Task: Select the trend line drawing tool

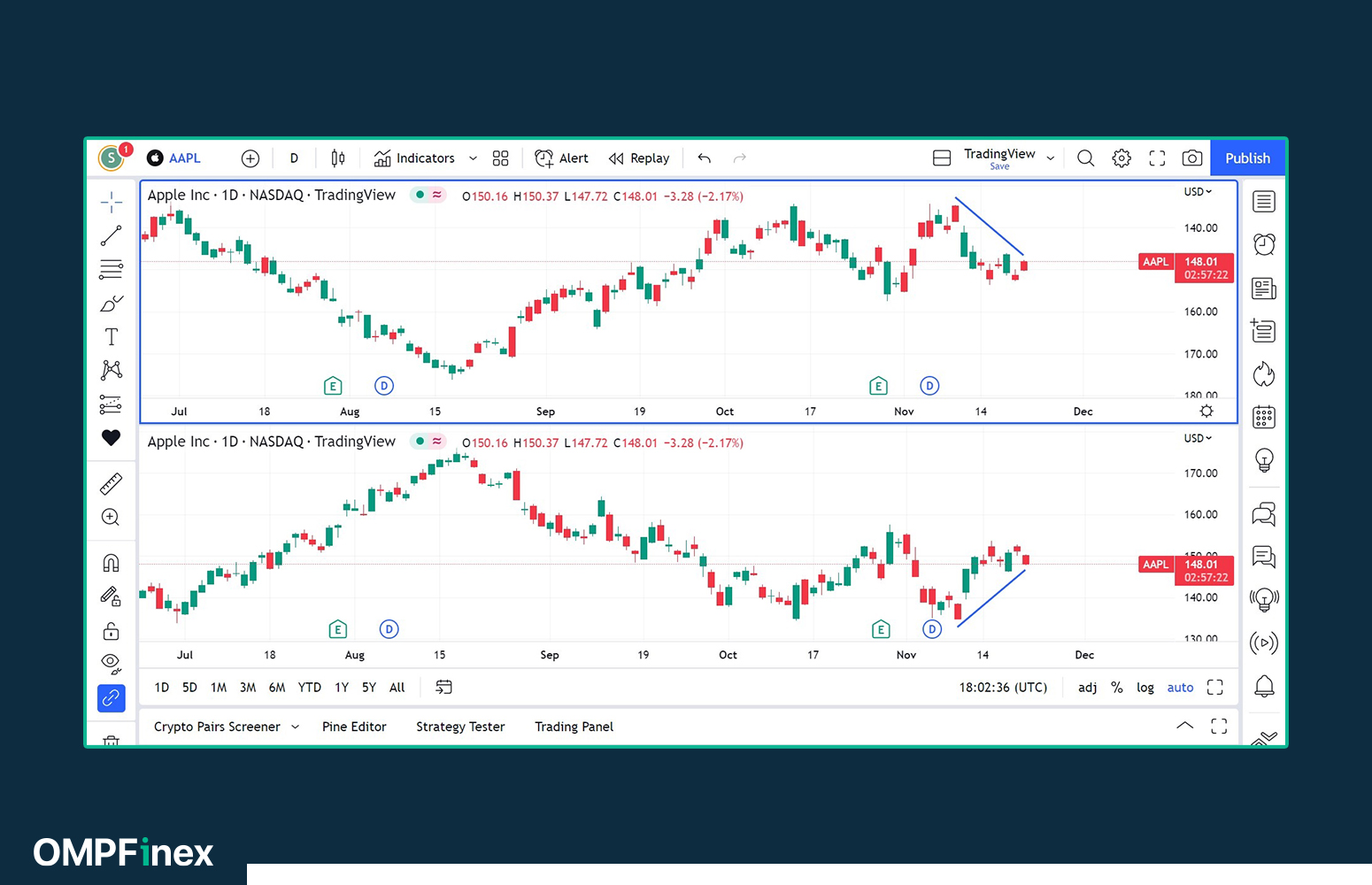Action: coord(112,235)
